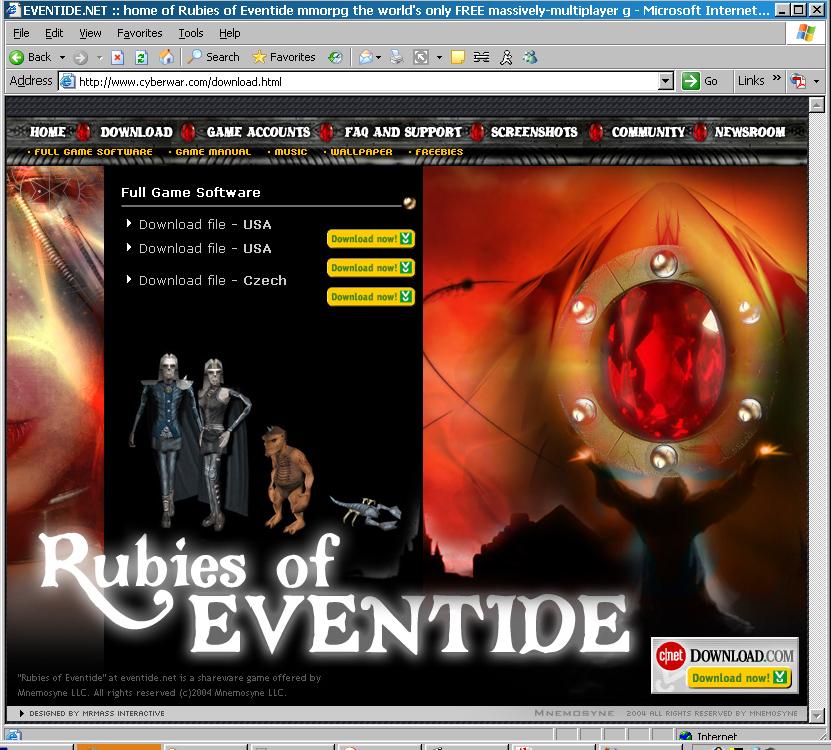
Task: Click the gold orb beside Full Game Software heading
Action: point(409,203)
